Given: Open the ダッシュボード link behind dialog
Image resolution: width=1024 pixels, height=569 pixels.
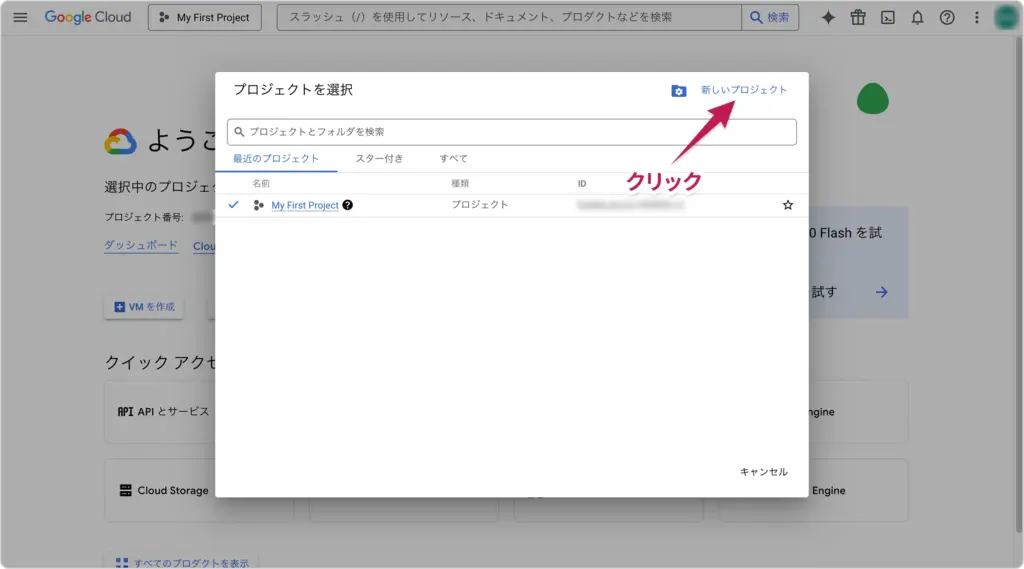Looking at the screenshot, I should [141, 245].
